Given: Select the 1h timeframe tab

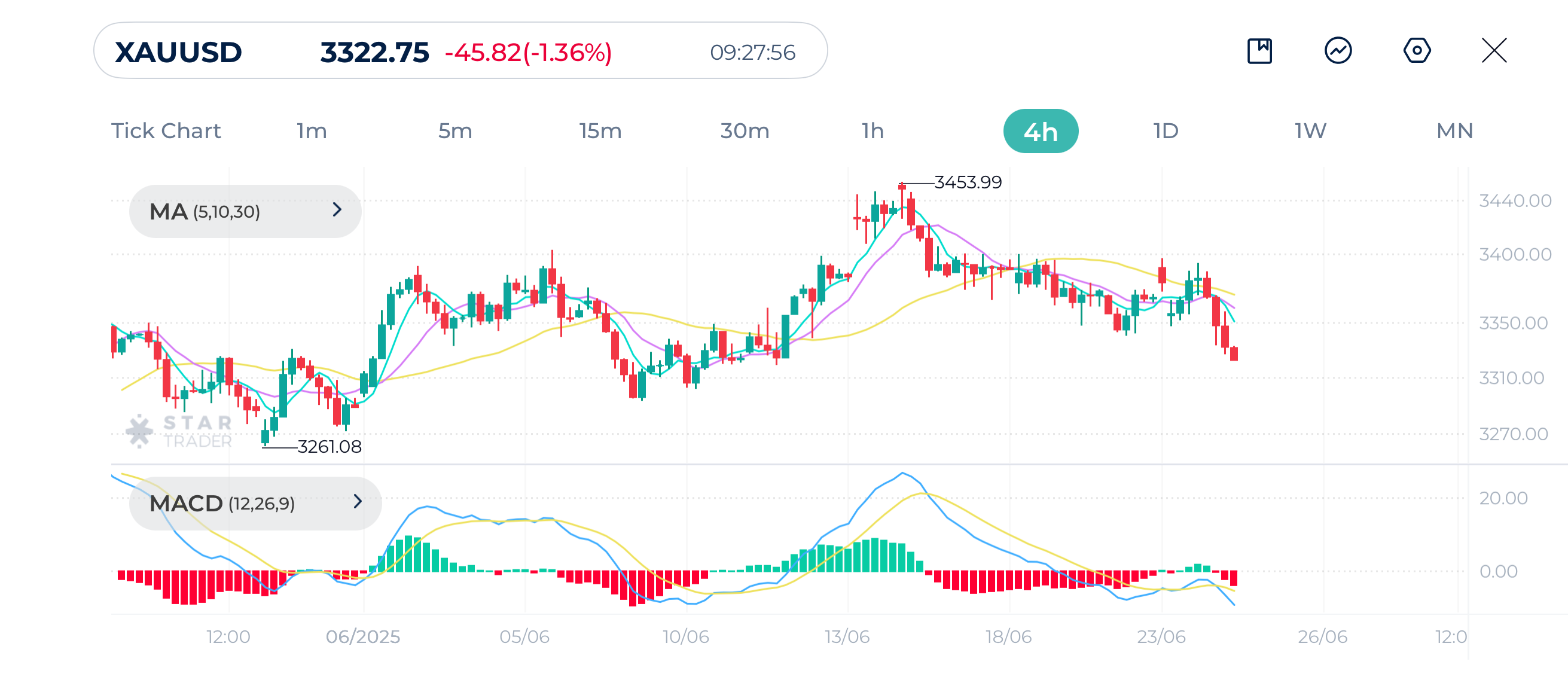Looking at the screenshot, I should (x=873, y=130).
